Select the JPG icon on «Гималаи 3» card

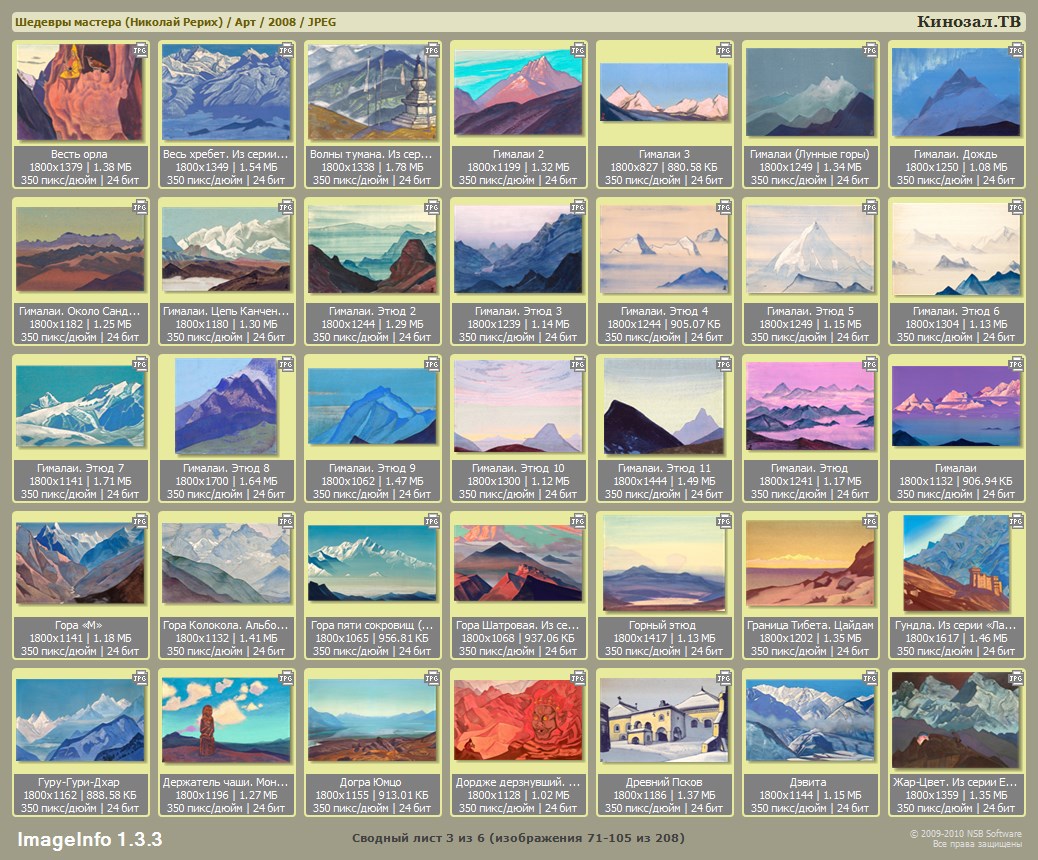pos(724,50)
